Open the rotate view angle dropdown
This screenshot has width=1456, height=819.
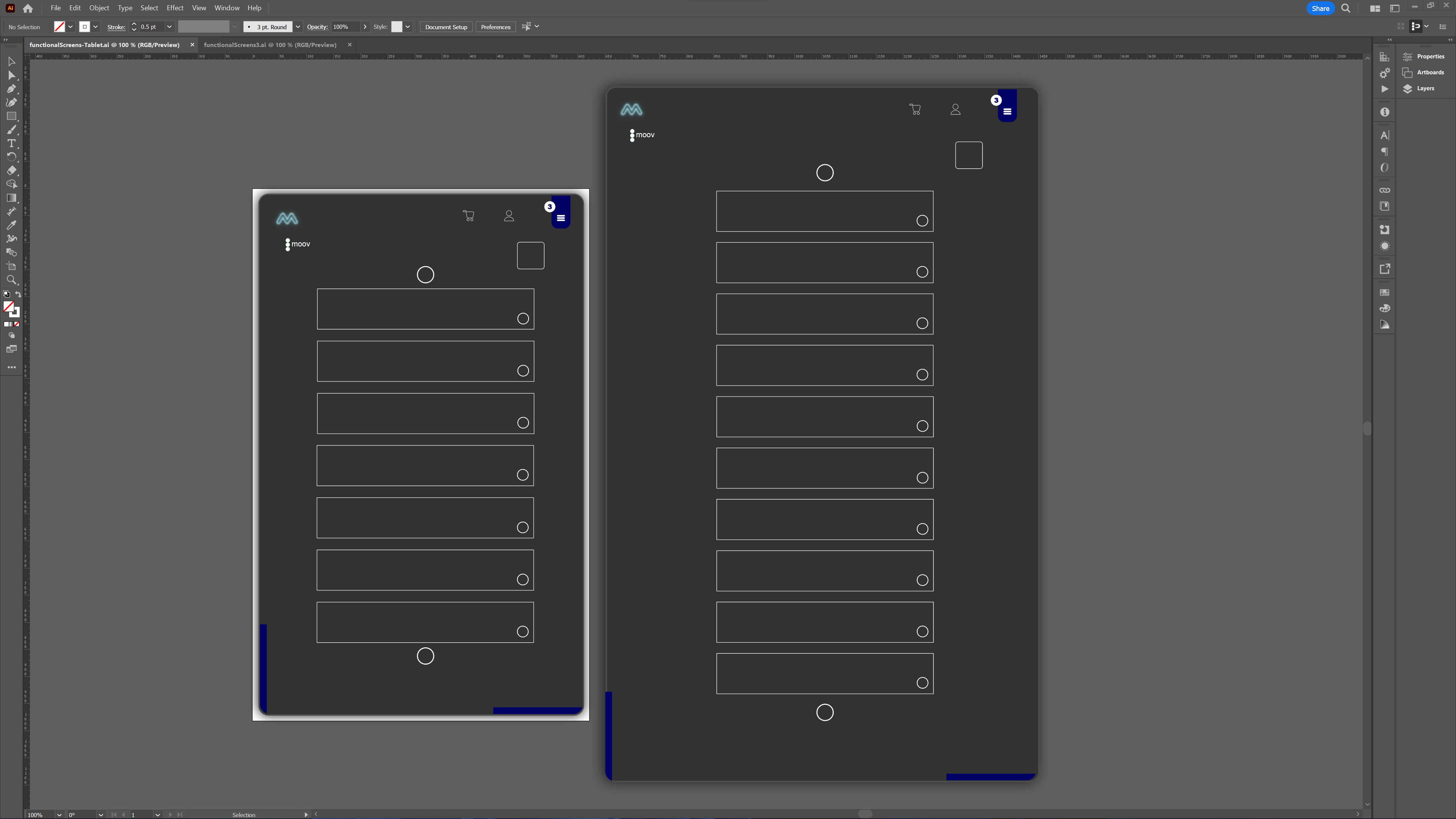coord(100,814)
